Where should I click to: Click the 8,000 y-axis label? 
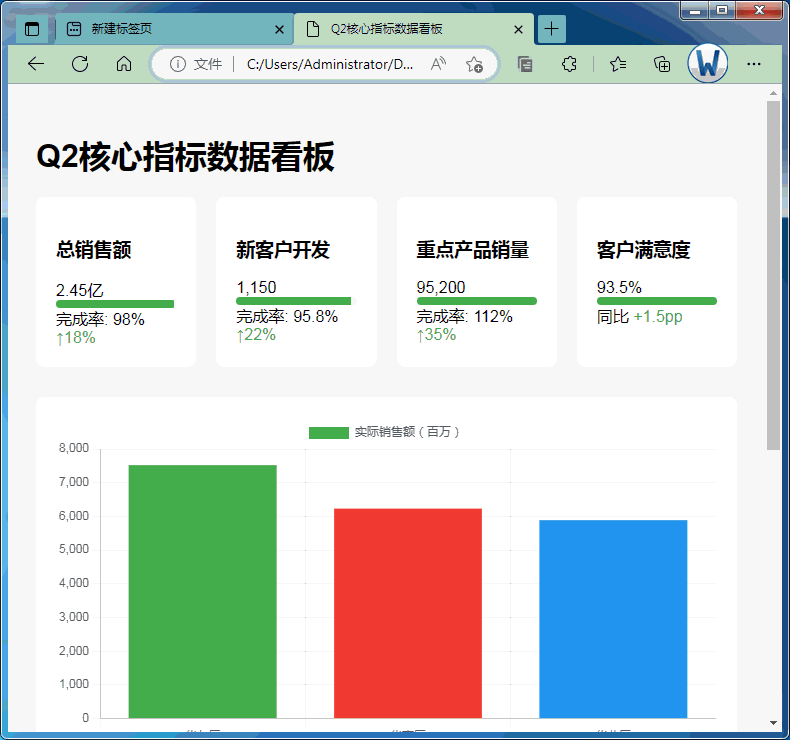pos(74,448)
